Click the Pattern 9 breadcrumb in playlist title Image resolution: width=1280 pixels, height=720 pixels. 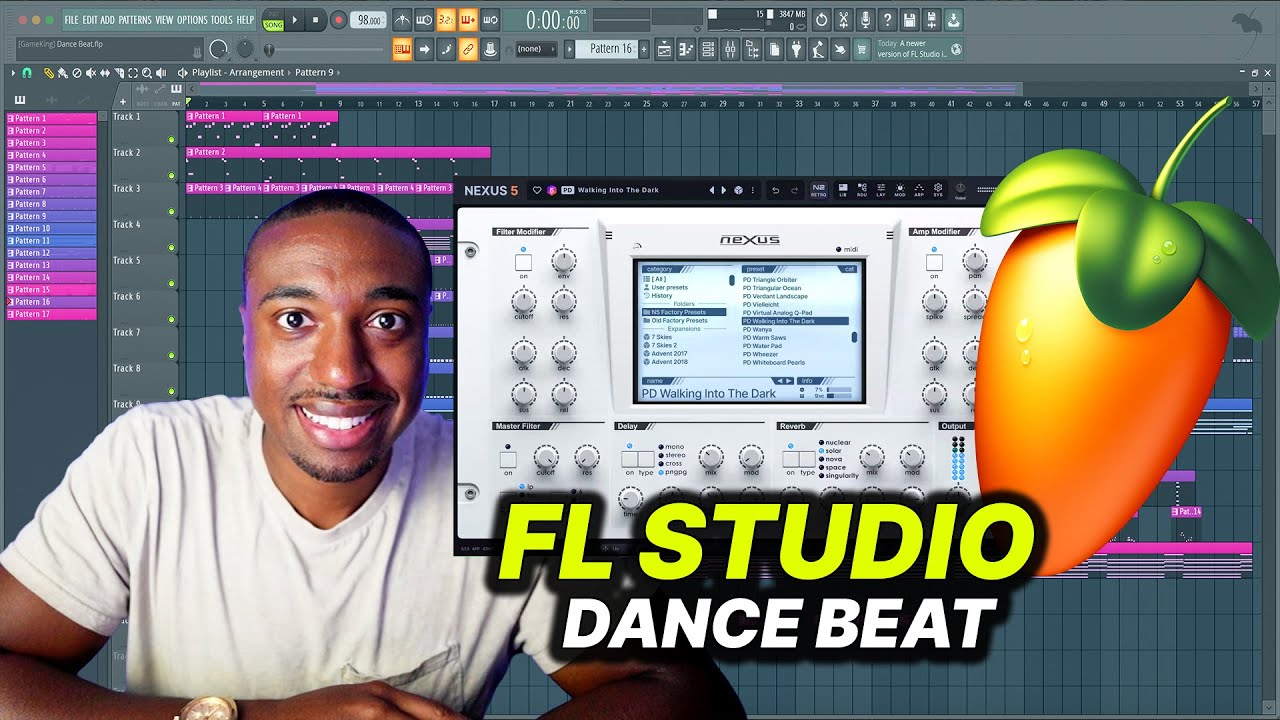coord(314,73)
